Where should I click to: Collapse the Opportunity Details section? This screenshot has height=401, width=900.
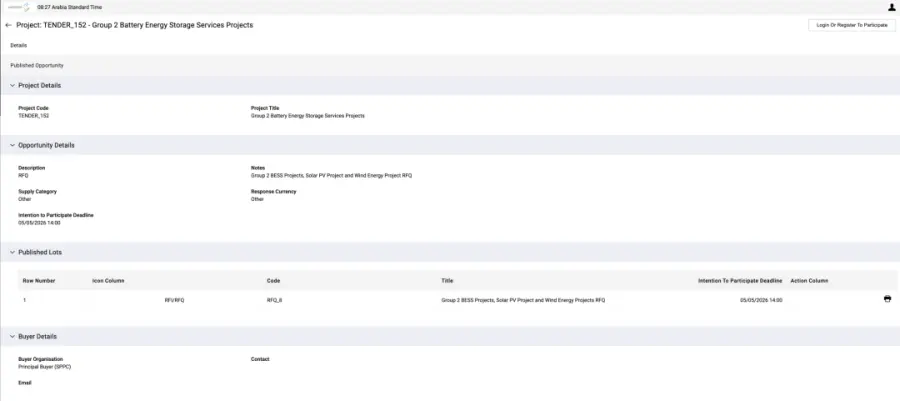pos(13,145)
